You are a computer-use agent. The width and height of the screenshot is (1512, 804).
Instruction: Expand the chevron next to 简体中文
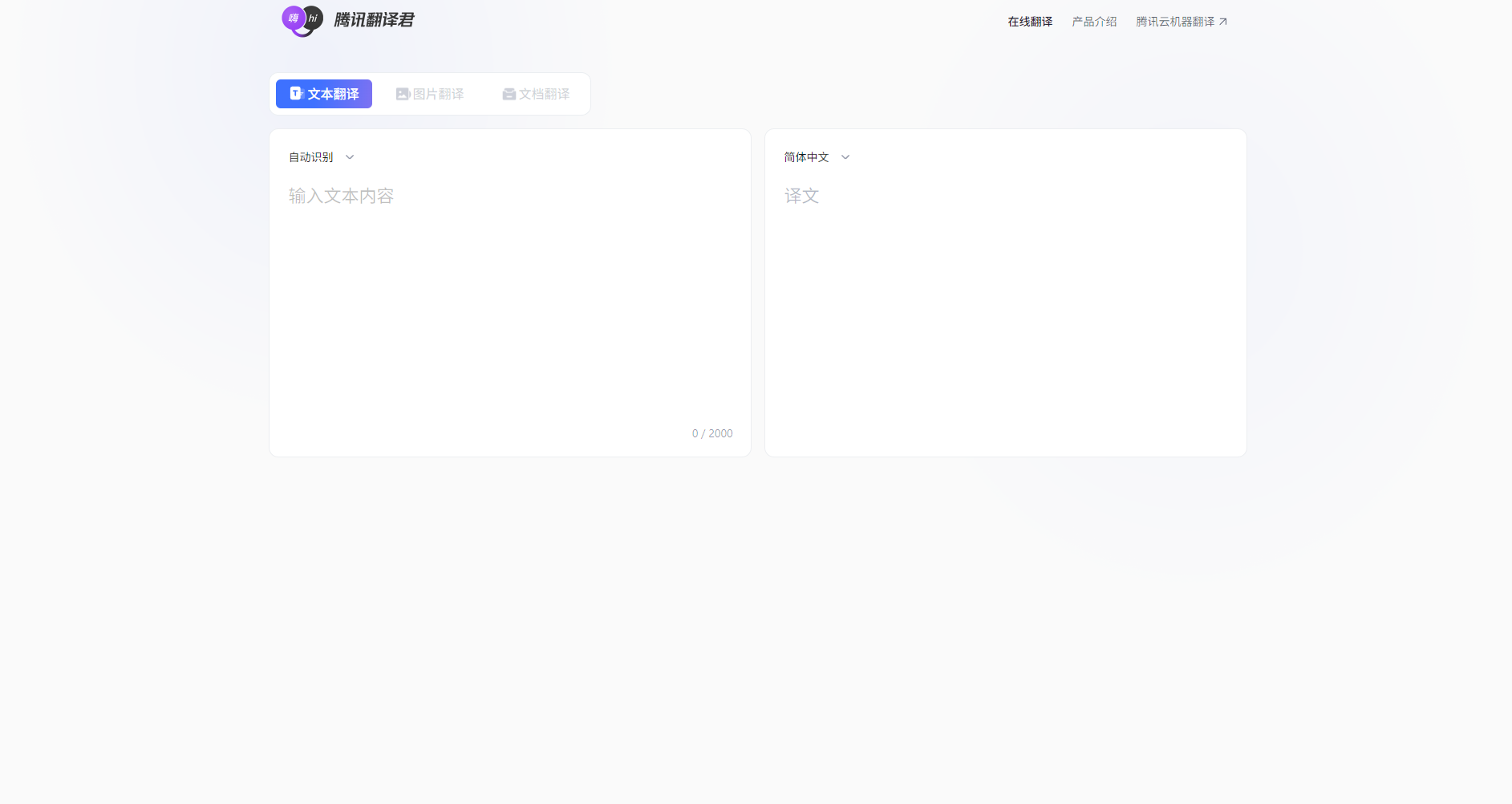point(845,157)
